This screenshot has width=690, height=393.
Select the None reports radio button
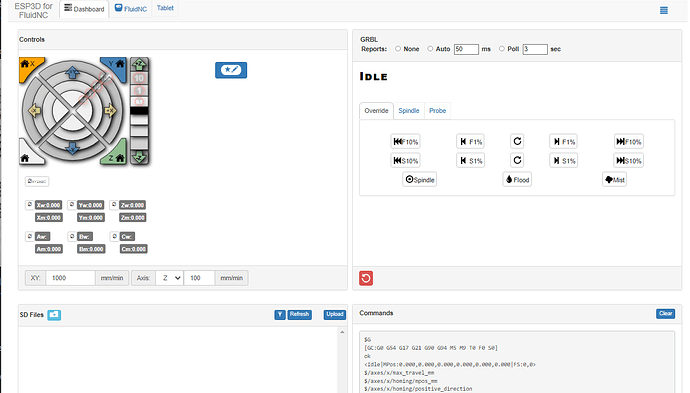click(x=398, y=49)
